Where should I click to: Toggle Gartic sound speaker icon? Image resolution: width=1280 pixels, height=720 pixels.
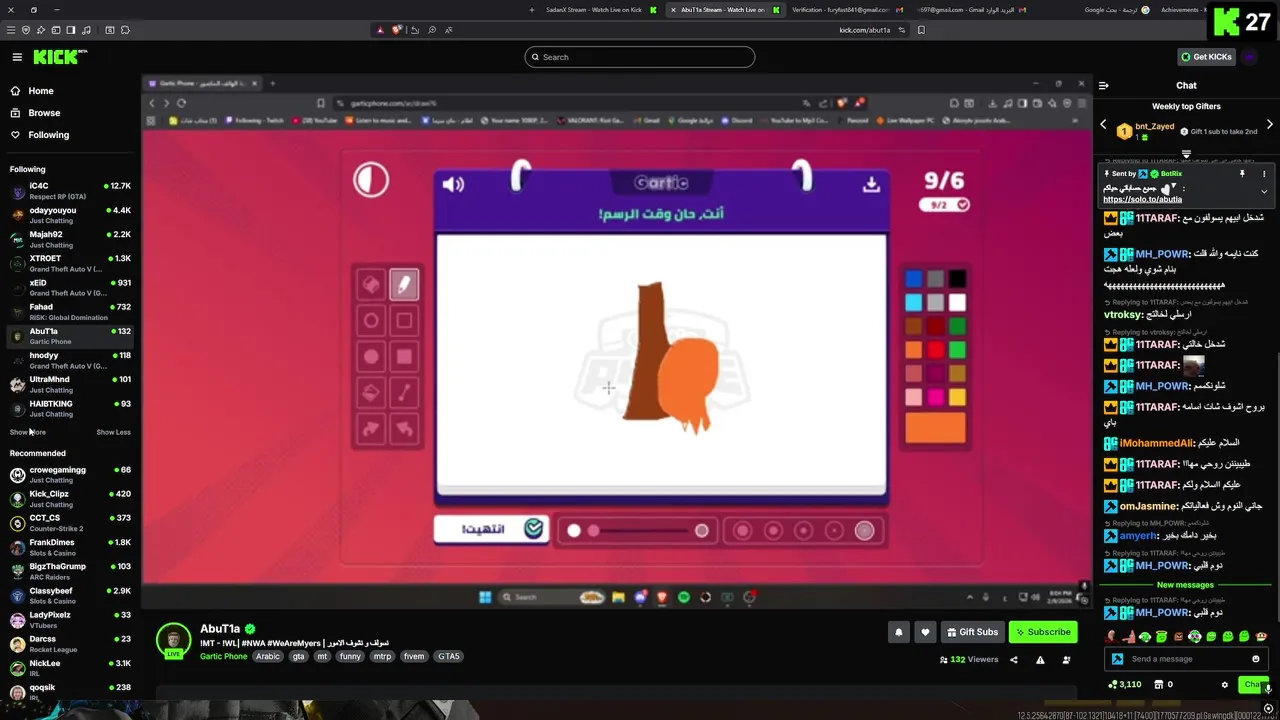point(453,184)
